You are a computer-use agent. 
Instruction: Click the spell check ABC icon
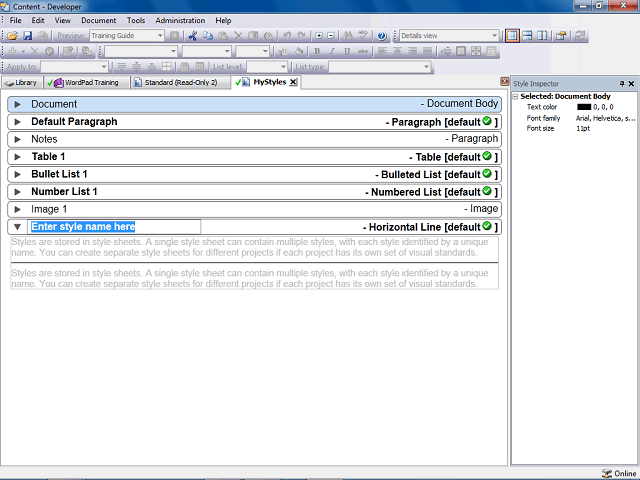coord(363,36)
